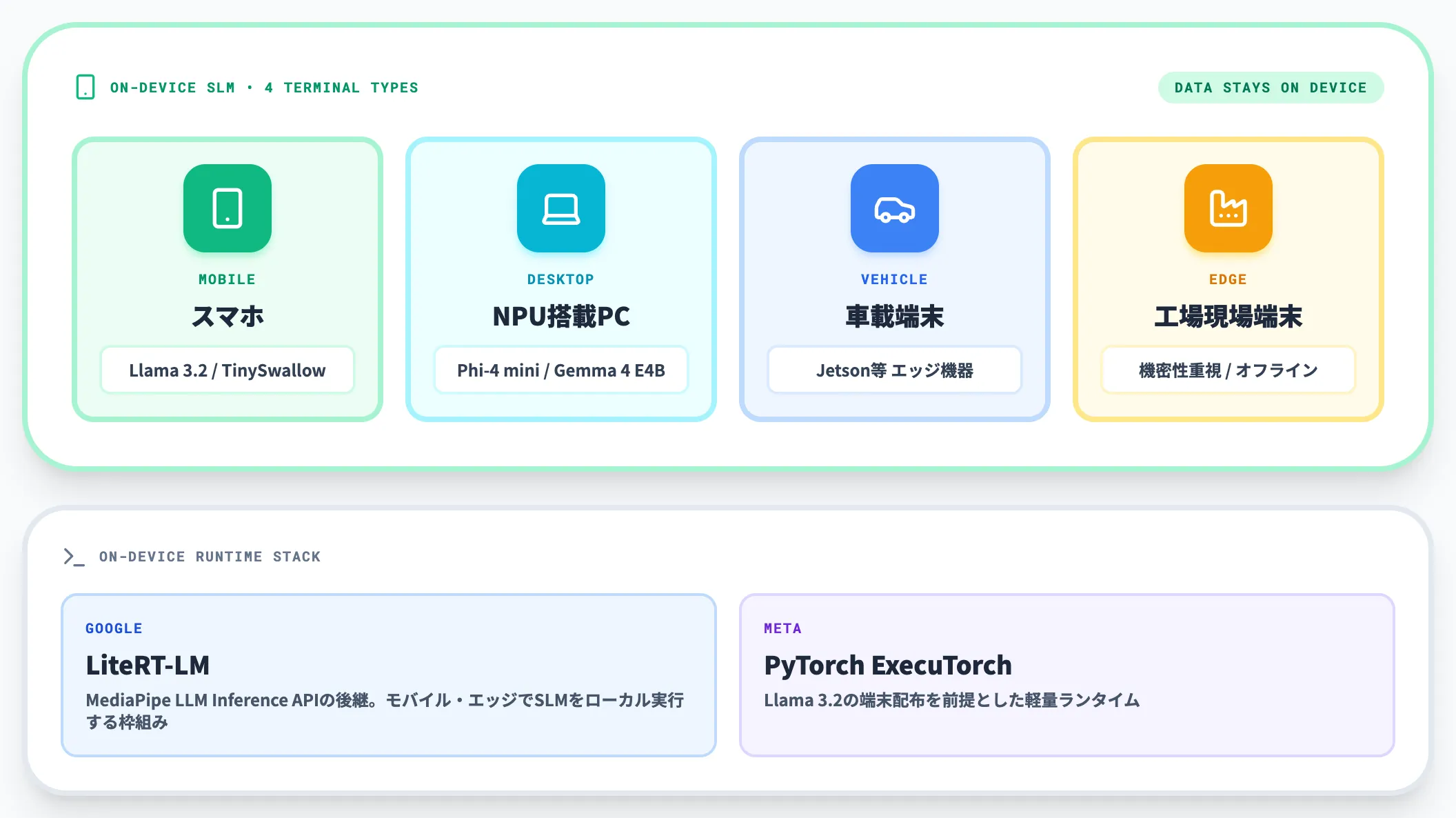Click the スマホ title
The height and width of the screenshot is (818, 1456).
[228, 317]
